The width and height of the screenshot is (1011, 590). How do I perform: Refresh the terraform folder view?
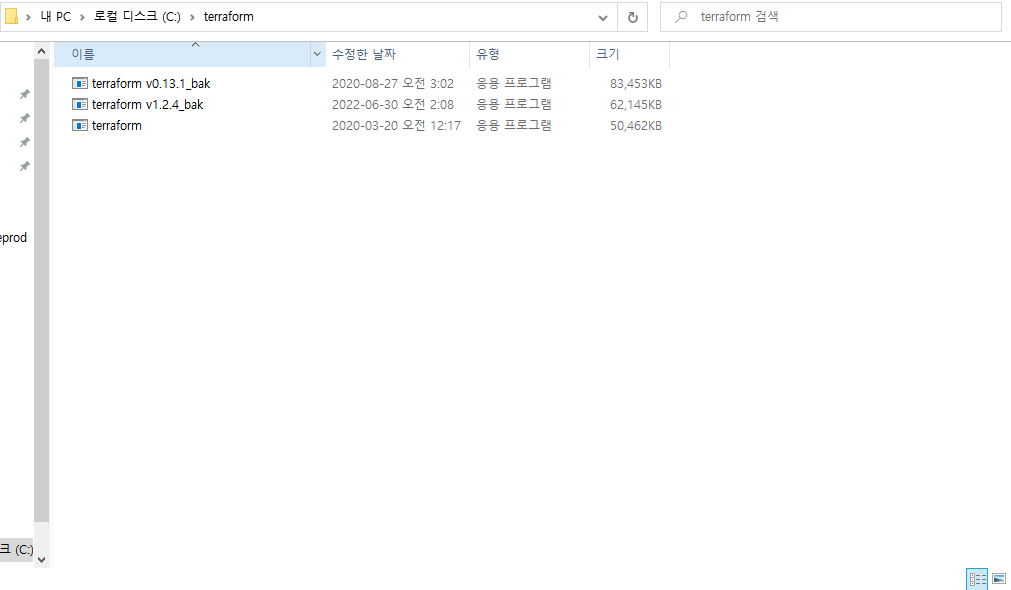[633, 17]
